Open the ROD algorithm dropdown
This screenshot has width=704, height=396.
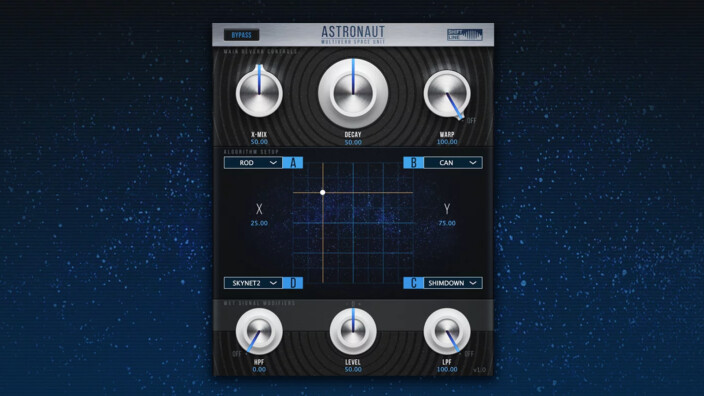click(253, 163)
